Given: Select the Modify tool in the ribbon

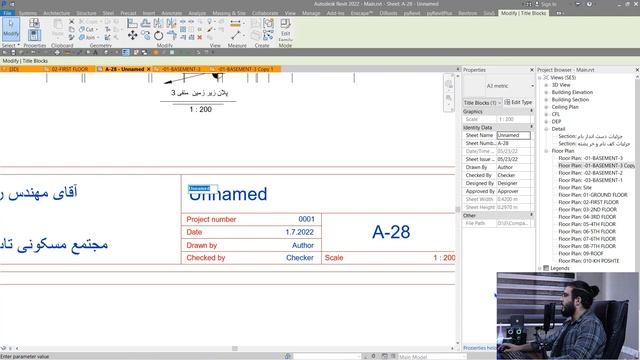Looking at the screenshot, I should pyautogui.click(x=11, y=29).
